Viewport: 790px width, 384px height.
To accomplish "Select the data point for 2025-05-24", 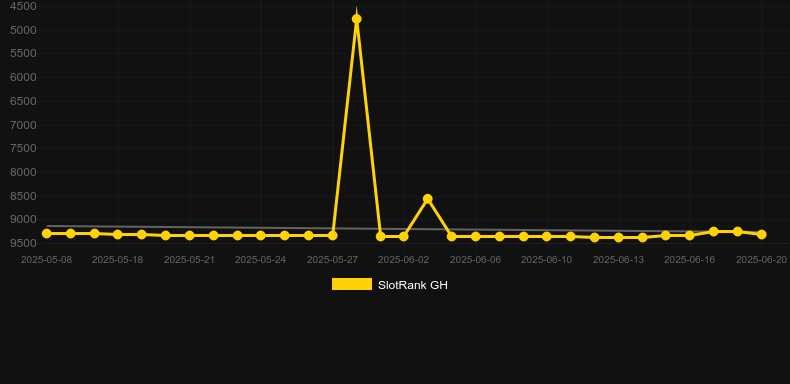I will point(260,235).
